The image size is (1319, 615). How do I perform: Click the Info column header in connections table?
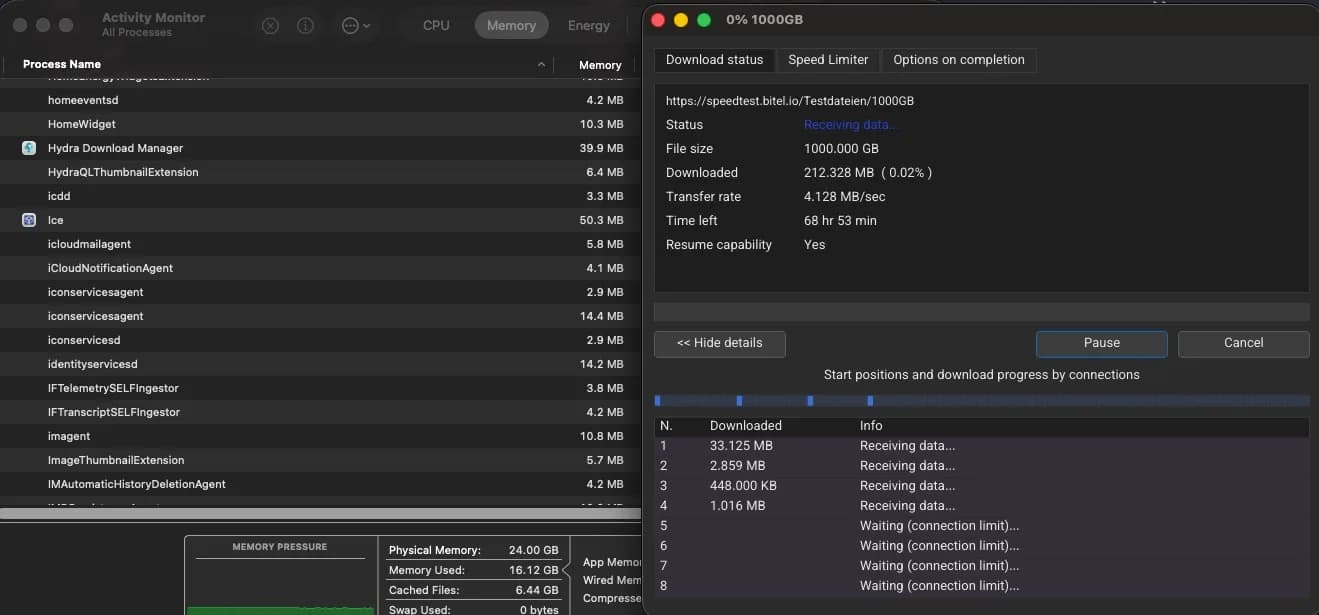(x=871, y=426)
